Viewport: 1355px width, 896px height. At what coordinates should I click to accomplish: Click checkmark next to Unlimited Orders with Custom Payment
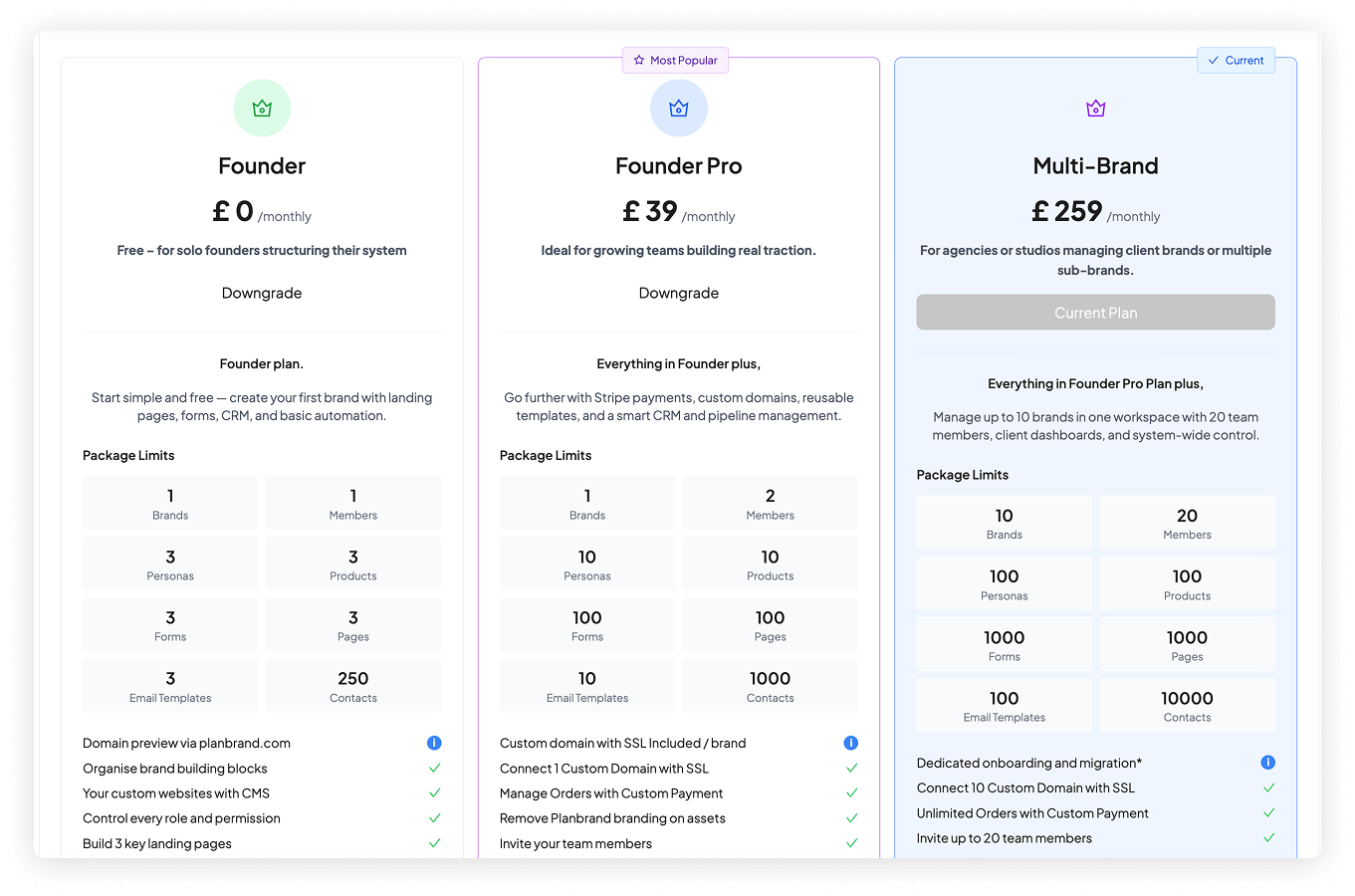click(1268, 813)
